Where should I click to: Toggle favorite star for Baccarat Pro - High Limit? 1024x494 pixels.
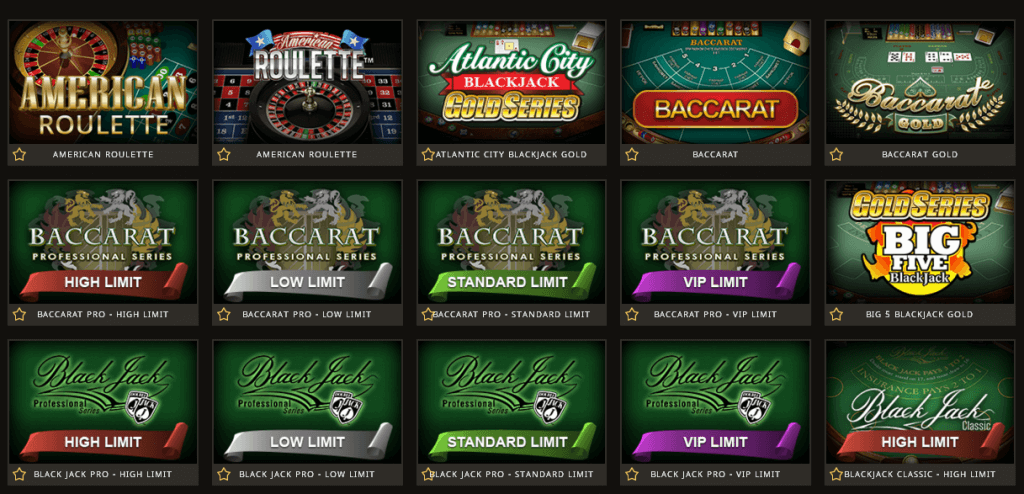click(20, 314)
